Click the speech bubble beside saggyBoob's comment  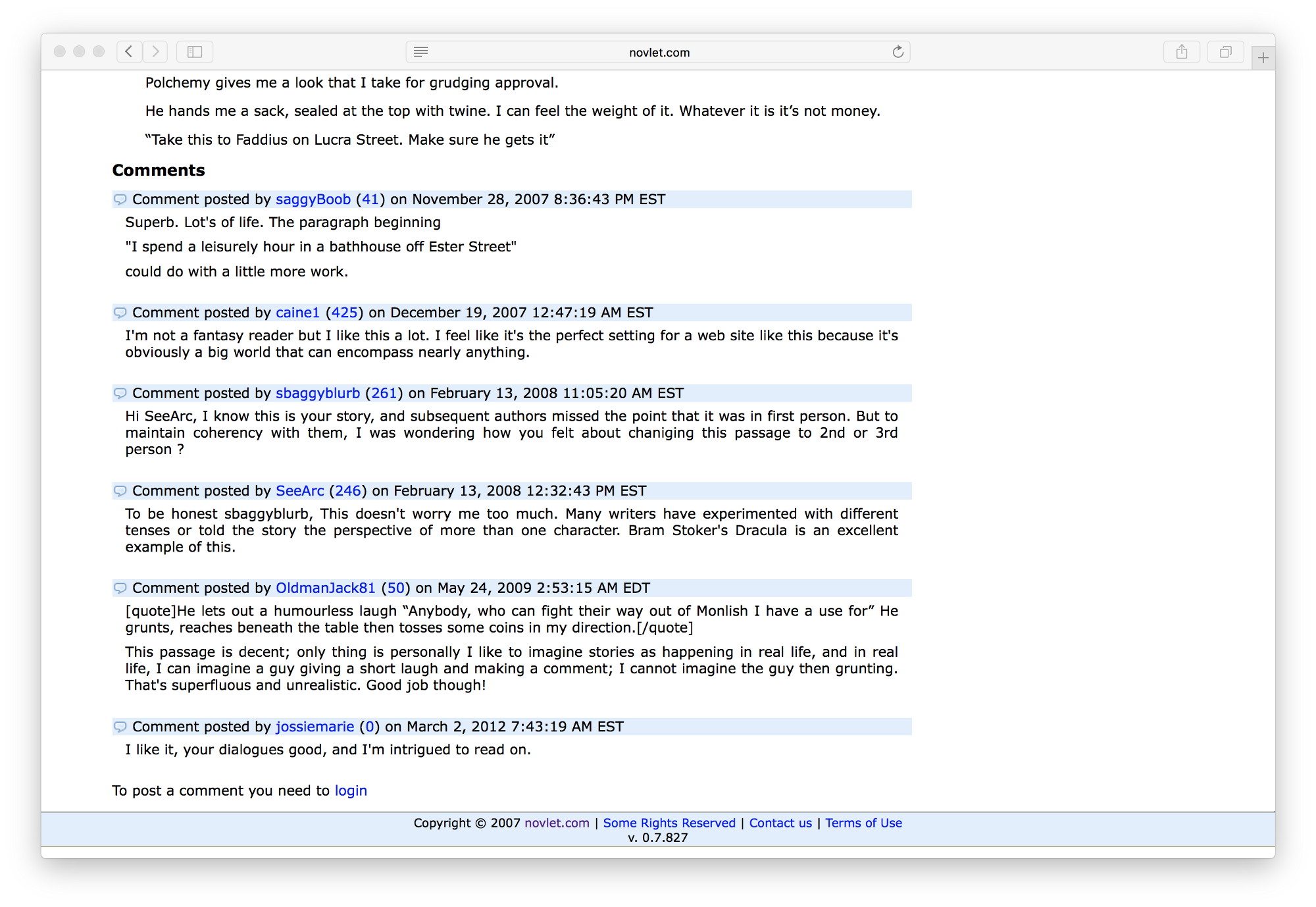tap(119, 199)
